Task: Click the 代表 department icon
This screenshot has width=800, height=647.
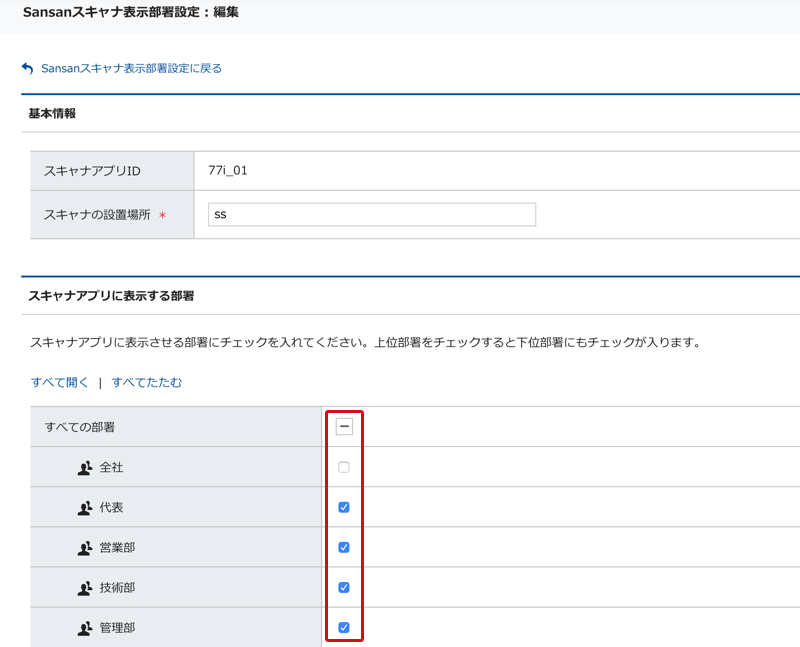Action: point(85,508)
